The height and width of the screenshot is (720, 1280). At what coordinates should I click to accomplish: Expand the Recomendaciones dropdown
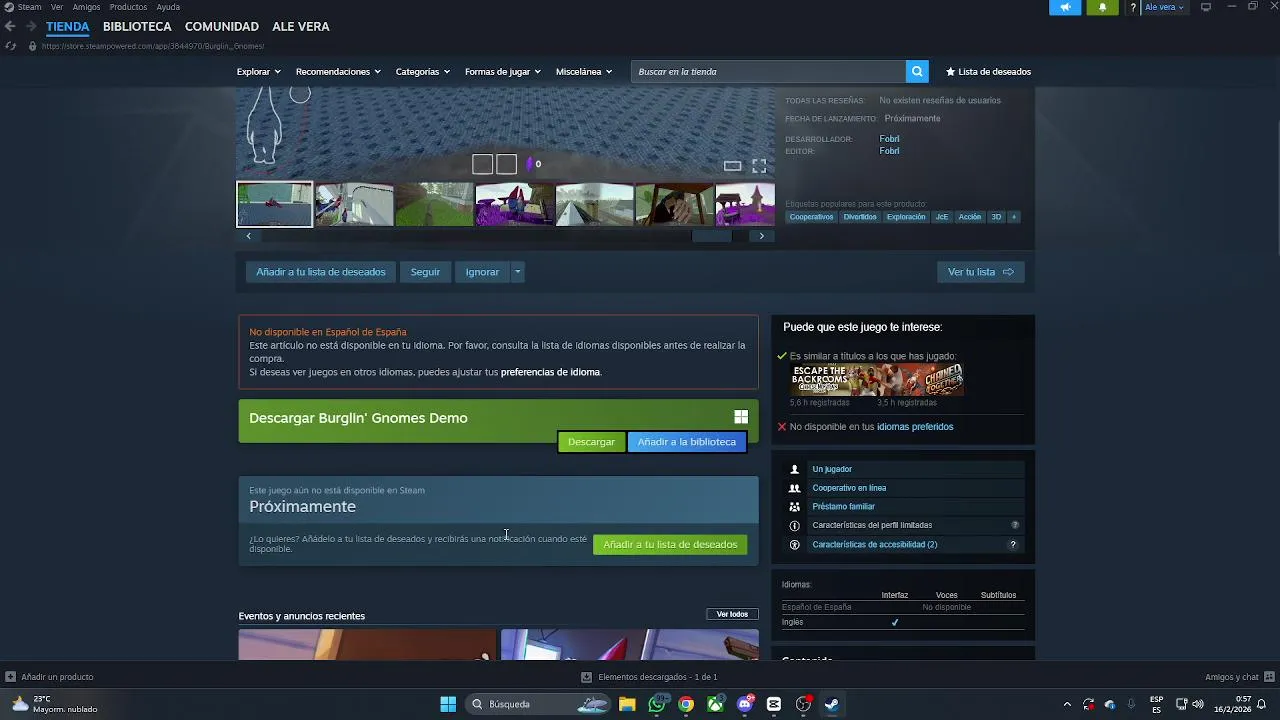[x=338, y=72]
